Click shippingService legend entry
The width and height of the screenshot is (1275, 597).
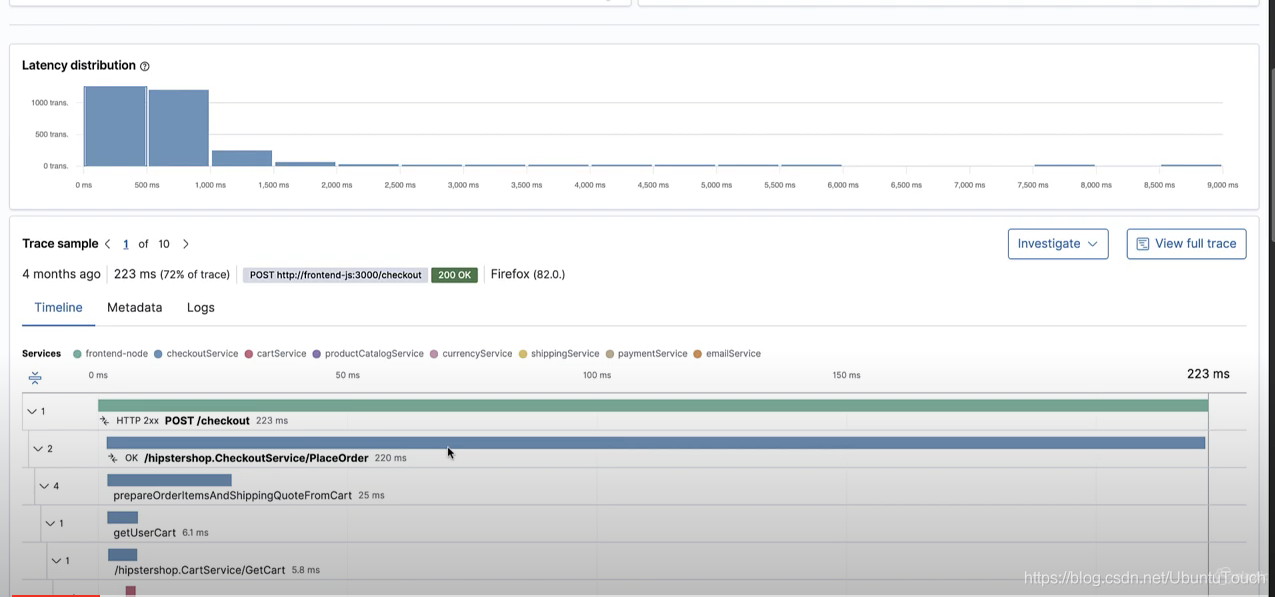click(559, 354)
